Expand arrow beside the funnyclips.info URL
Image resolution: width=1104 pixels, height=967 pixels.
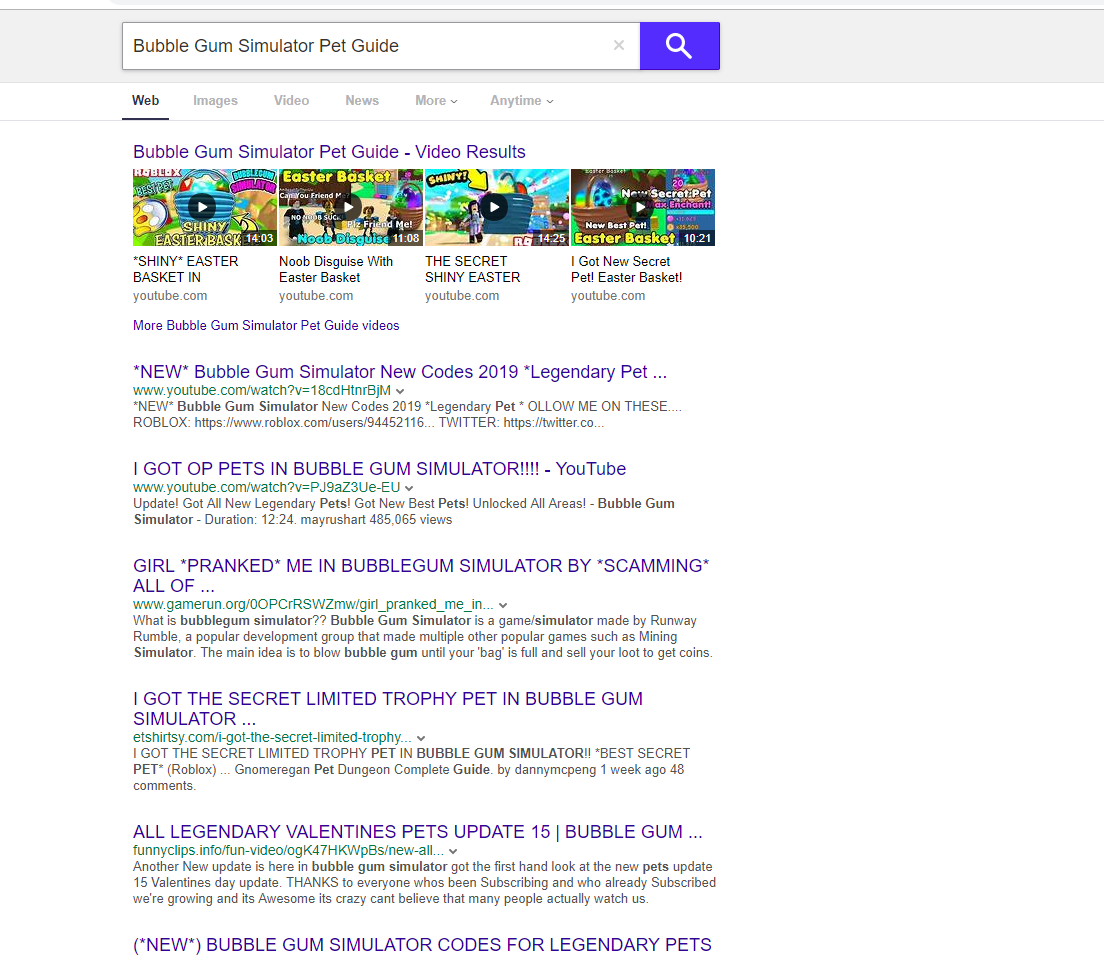453,851
